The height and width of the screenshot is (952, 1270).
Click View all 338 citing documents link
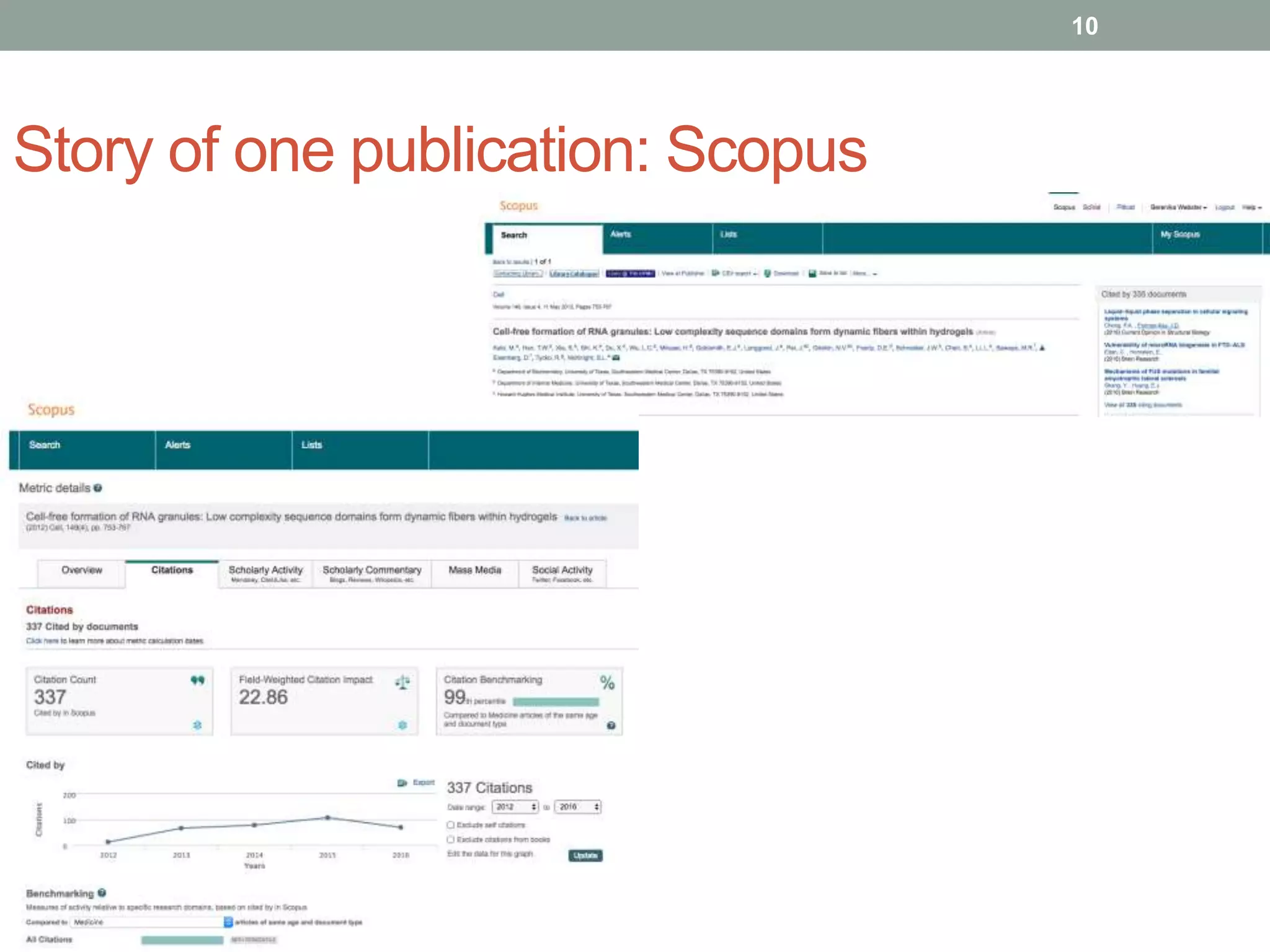tap(1143, 405)
